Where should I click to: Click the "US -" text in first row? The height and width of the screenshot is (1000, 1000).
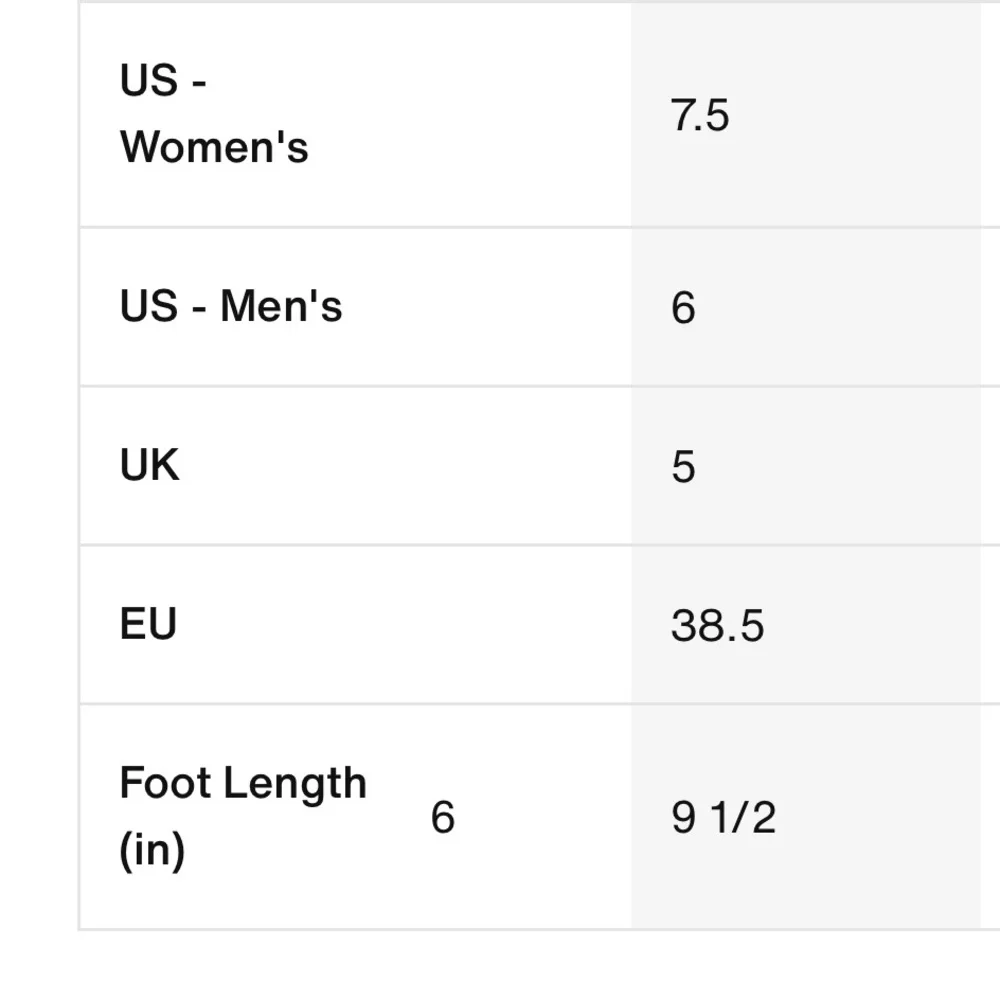pyautogui.click(x=163, y=81)
